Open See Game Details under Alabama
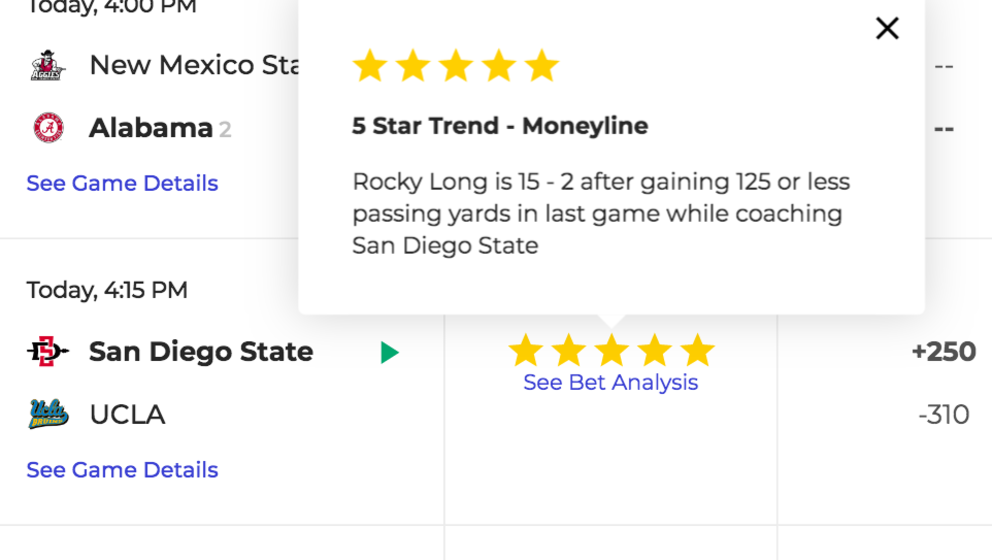 pos(122,183)
